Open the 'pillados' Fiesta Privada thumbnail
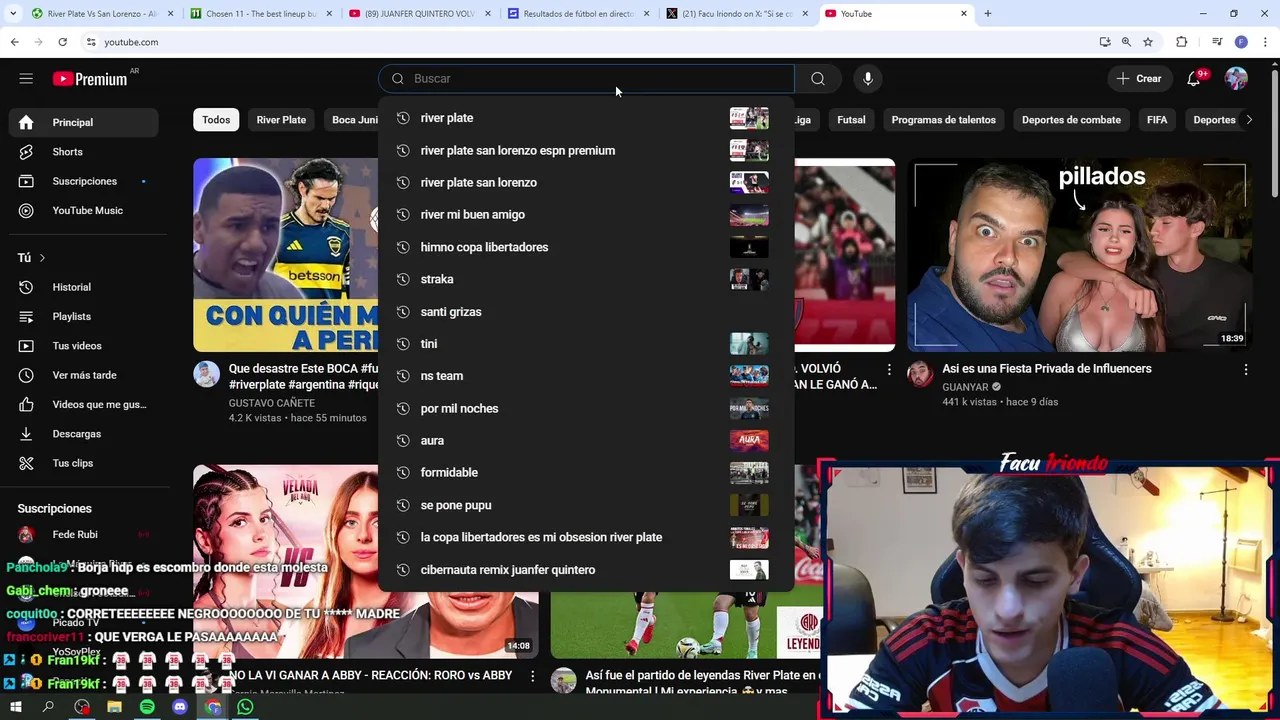 click(x=1079, y=255)
